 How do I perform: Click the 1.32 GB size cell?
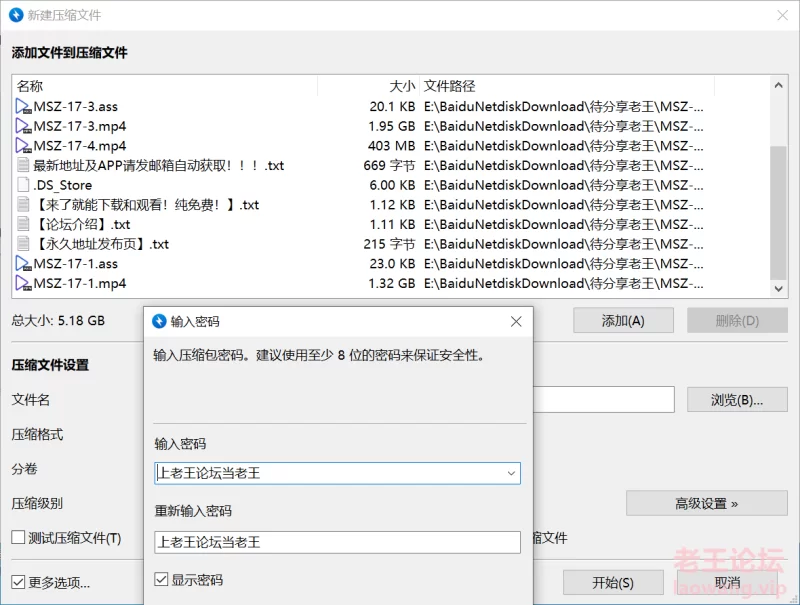(x=391, y=283)
